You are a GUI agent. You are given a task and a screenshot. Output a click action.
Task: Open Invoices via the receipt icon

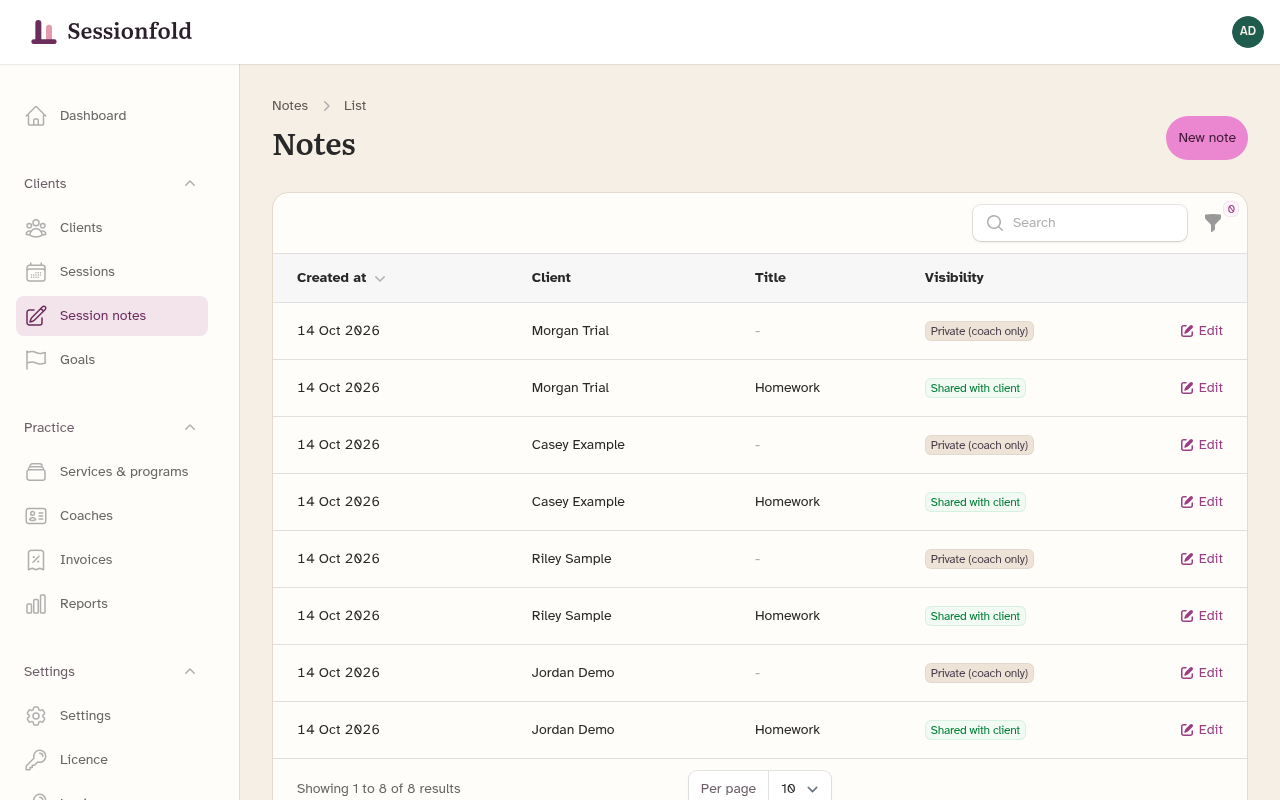click(x=36, y=560)
